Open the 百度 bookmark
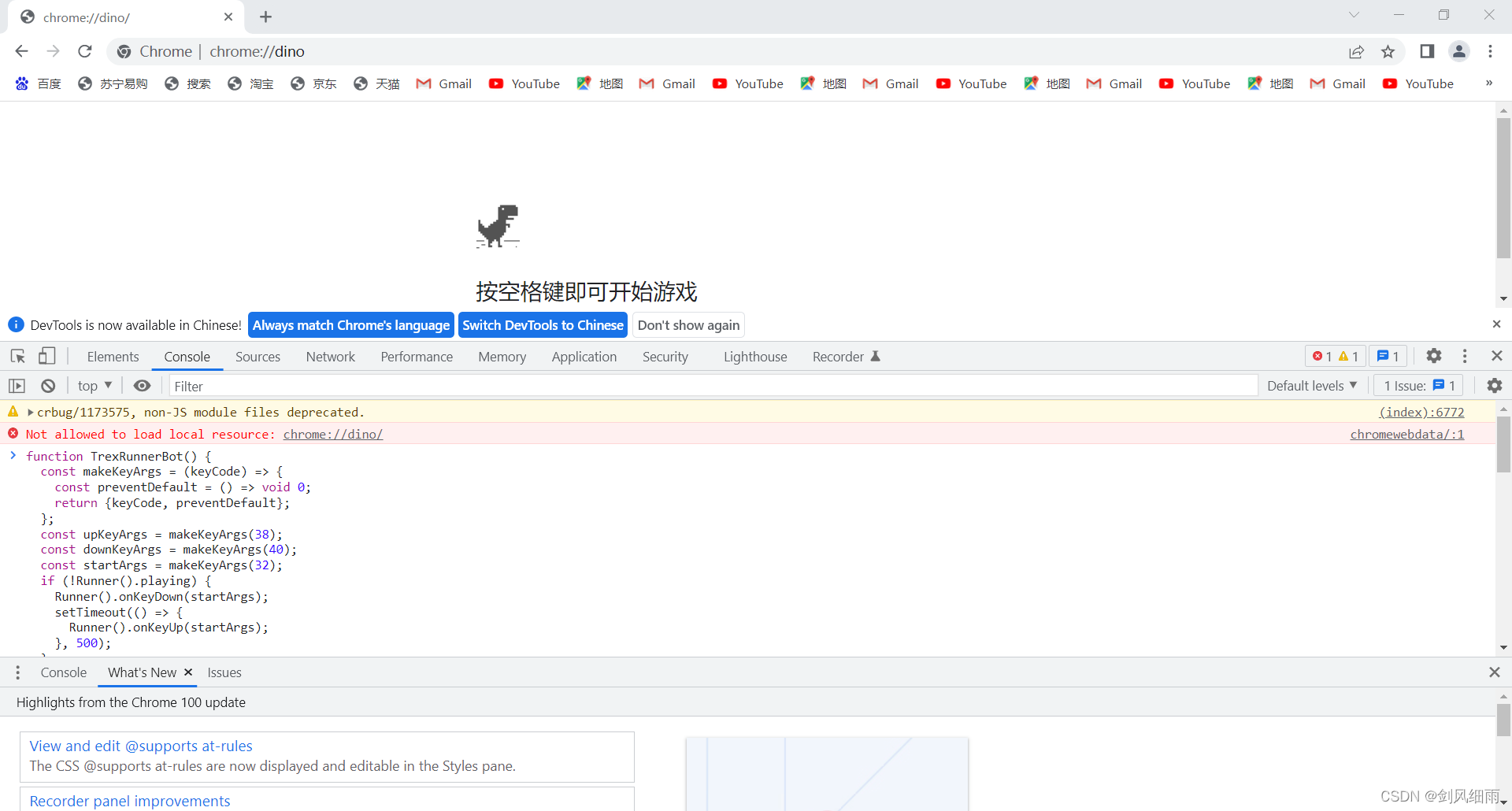The width and height of the screenshot is (1512, 811). click(38, 83)
